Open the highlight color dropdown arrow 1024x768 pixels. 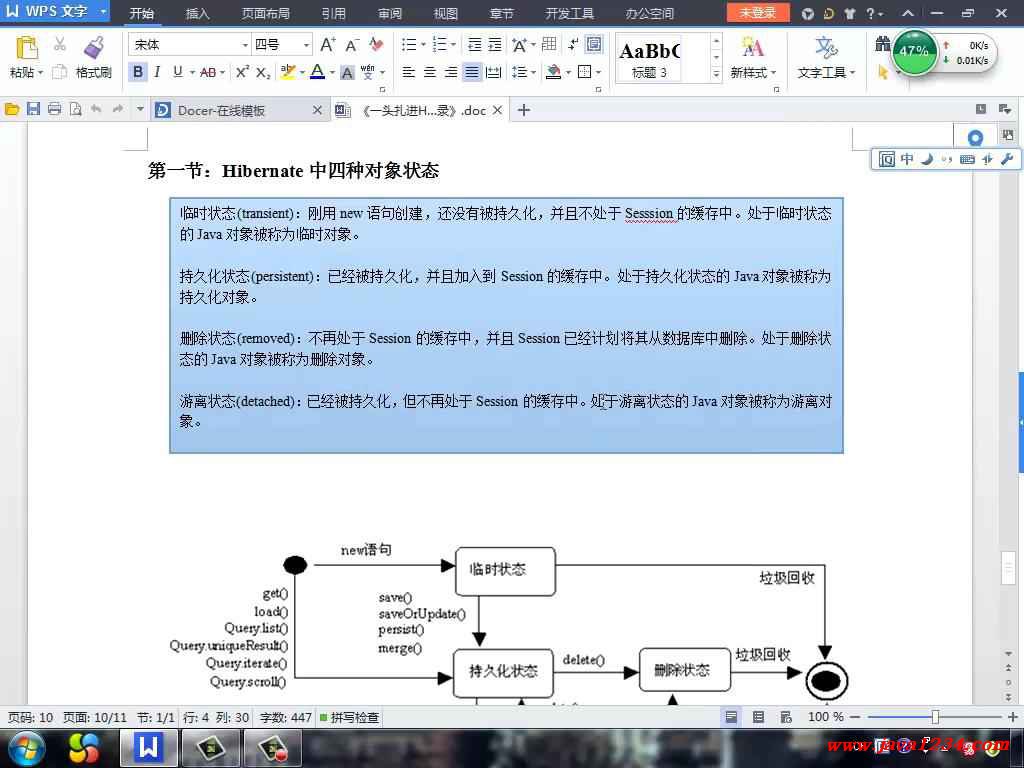(302, 72)
